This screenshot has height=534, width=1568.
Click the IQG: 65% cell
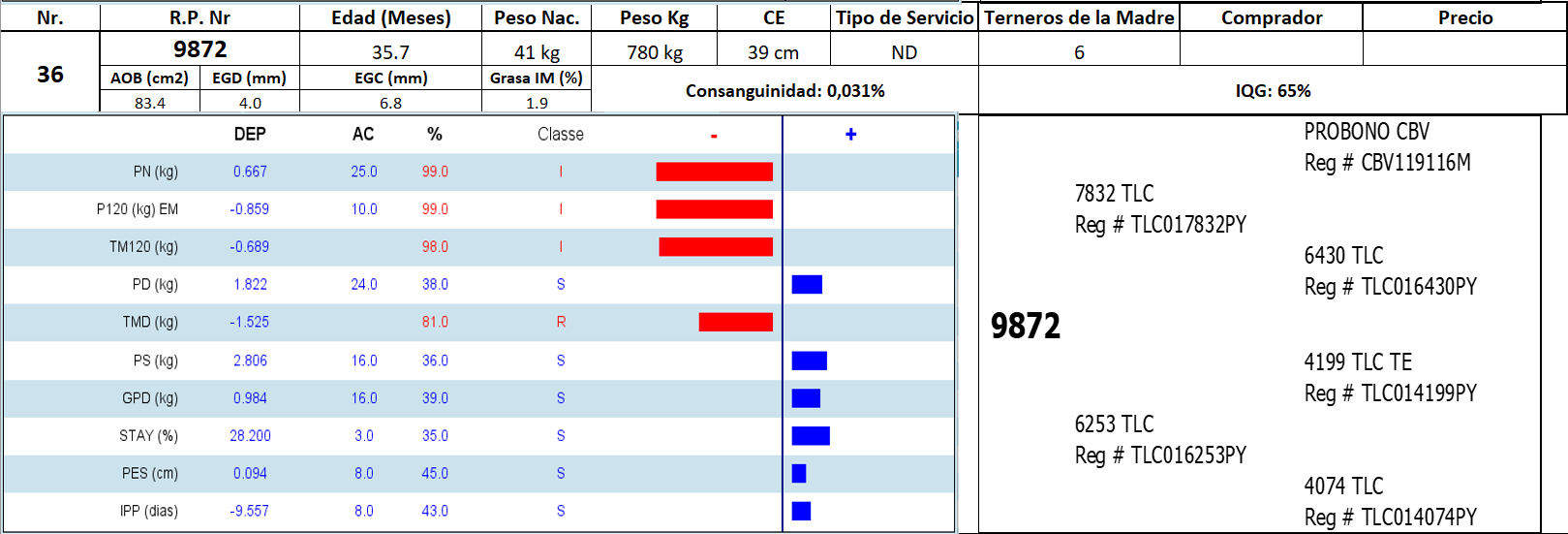click(1273, 91)
